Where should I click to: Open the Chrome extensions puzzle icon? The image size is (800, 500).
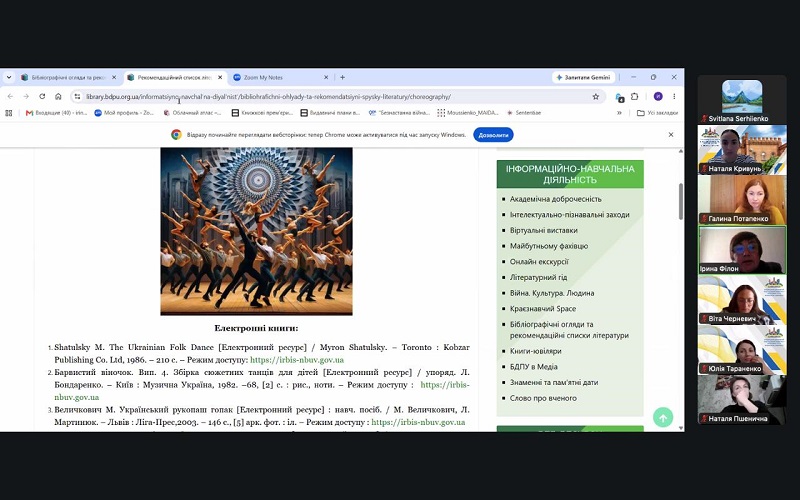pyautogui.click(x=635, y=96)
